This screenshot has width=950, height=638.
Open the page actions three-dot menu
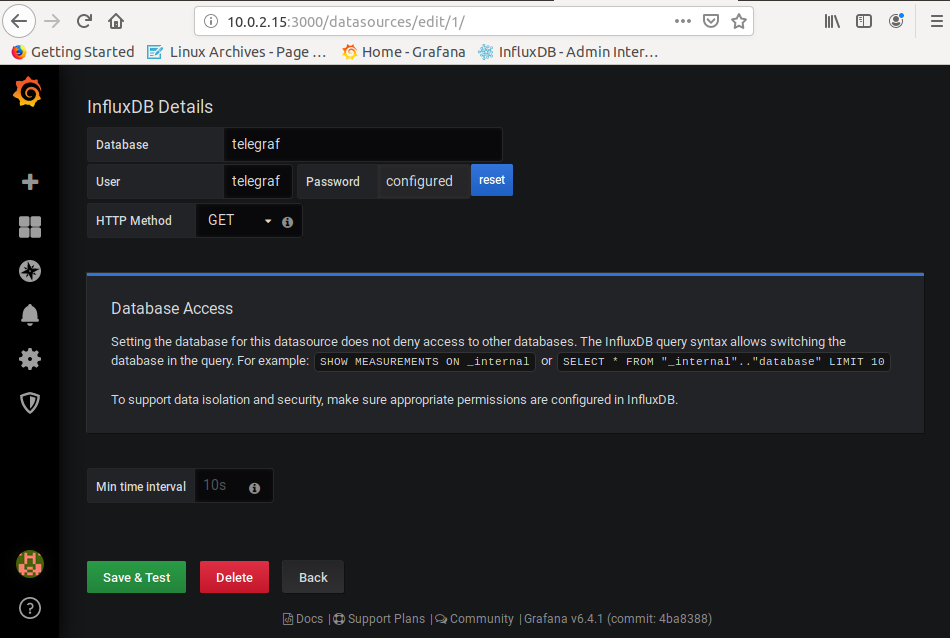click(x=683, y=21)
